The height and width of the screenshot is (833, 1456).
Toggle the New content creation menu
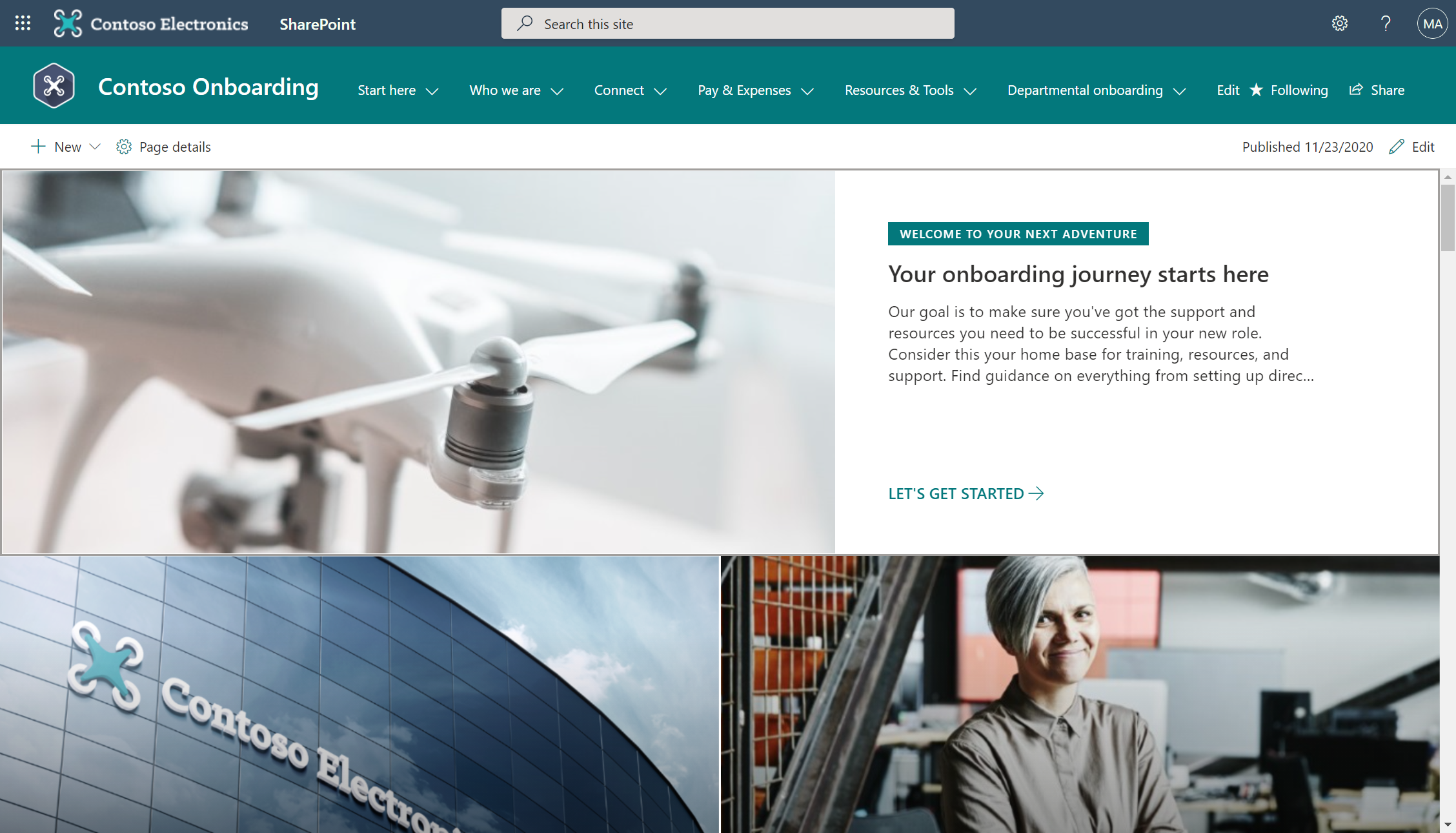pyautogui.click(x=65, y=147)
